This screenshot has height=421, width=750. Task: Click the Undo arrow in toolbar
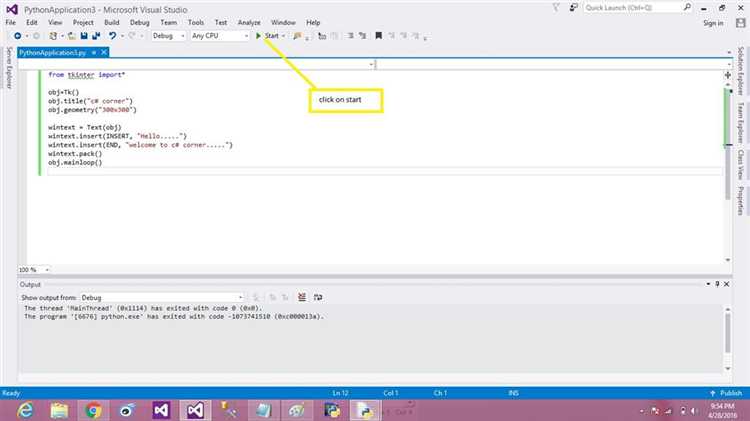113,36
